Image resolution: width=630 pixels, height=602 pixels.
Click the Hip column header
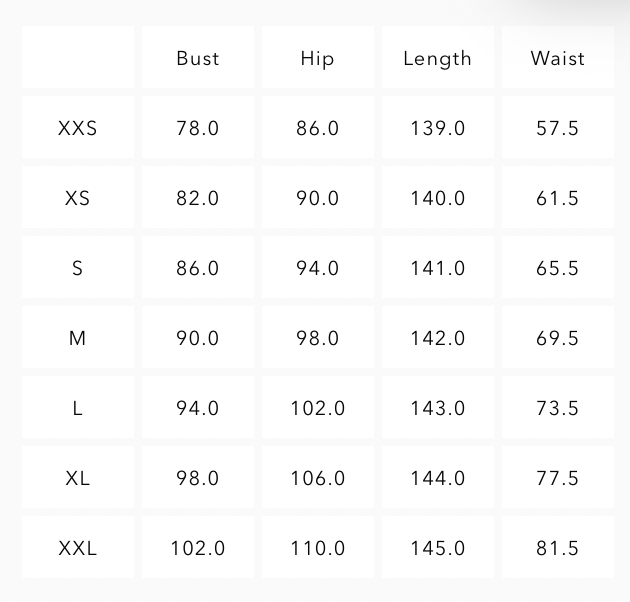(x=317, y=58)
